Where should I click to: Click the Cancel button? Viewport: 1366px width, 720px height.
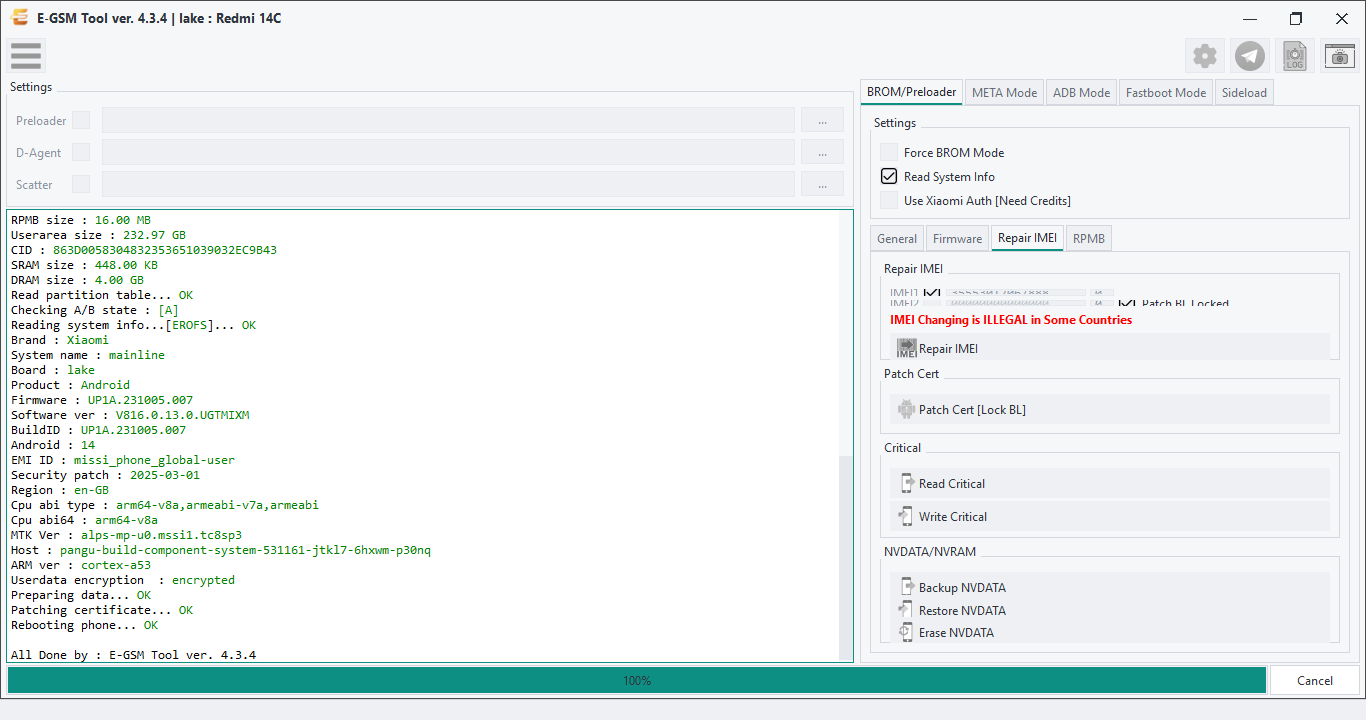point(1315,680)
